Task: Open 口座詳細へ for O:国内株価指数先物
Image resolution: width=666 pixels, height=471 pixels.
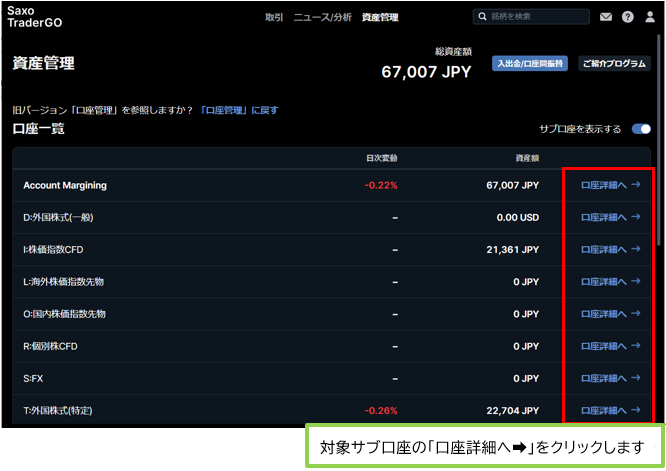Action: pos(610,314)
